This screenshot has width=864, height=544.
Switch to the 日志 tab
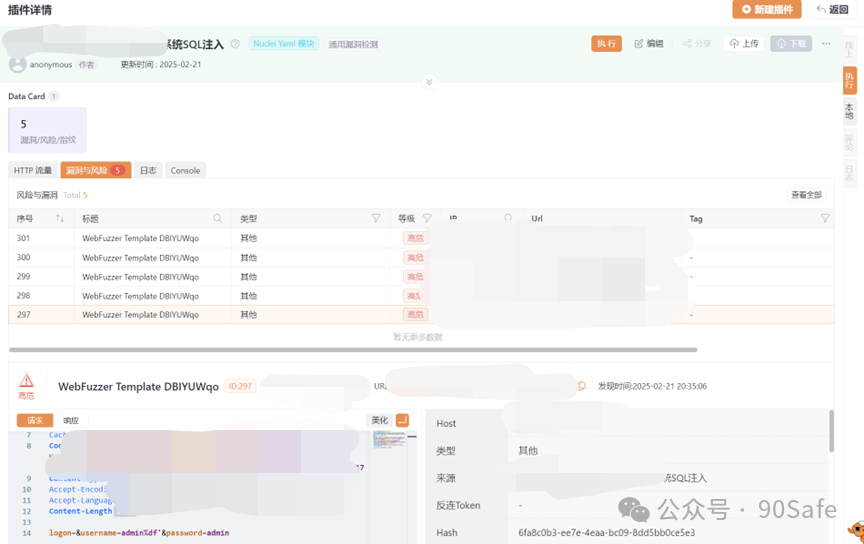point(148,170)
